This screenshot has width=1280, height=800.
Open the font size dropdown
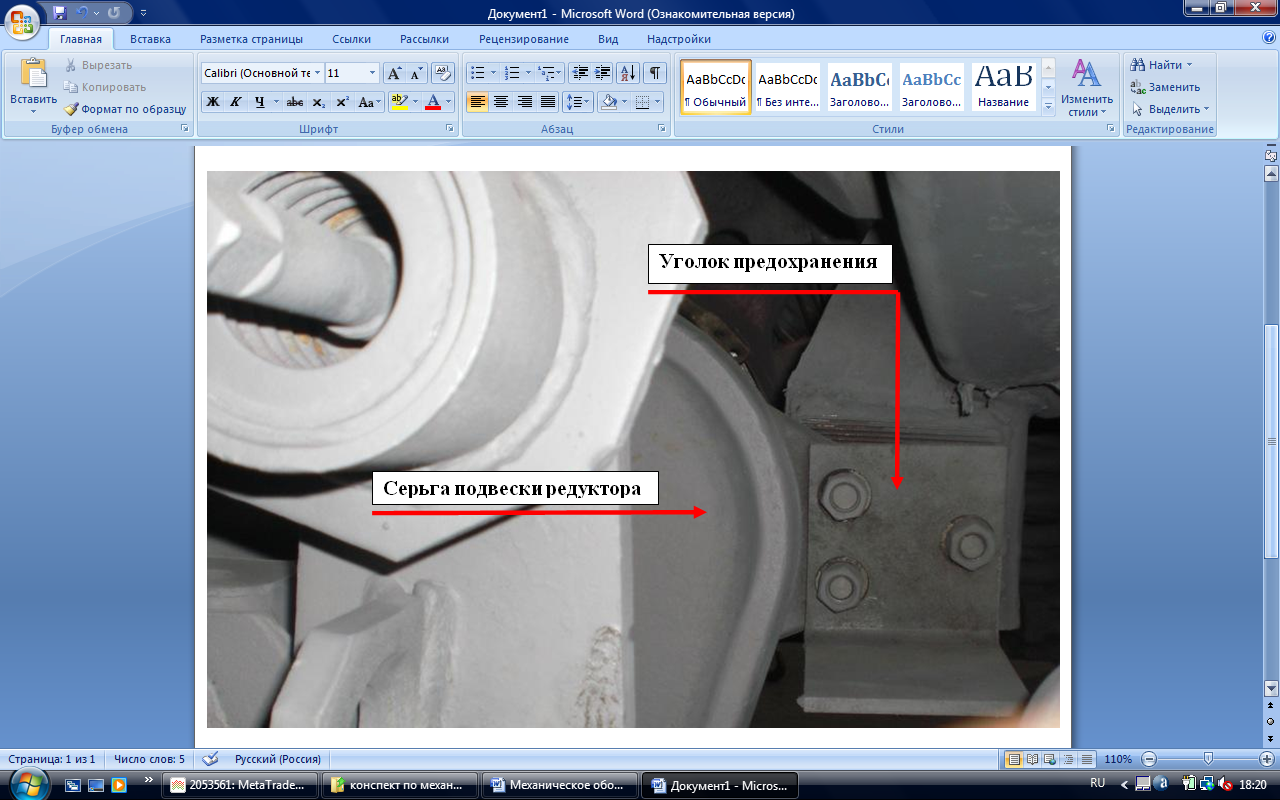coord(372,73)
